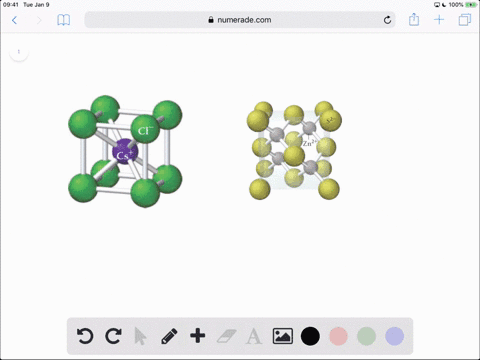Choose the black color swatch
Viewport: 480px width, 360px height.
point(310,336)
